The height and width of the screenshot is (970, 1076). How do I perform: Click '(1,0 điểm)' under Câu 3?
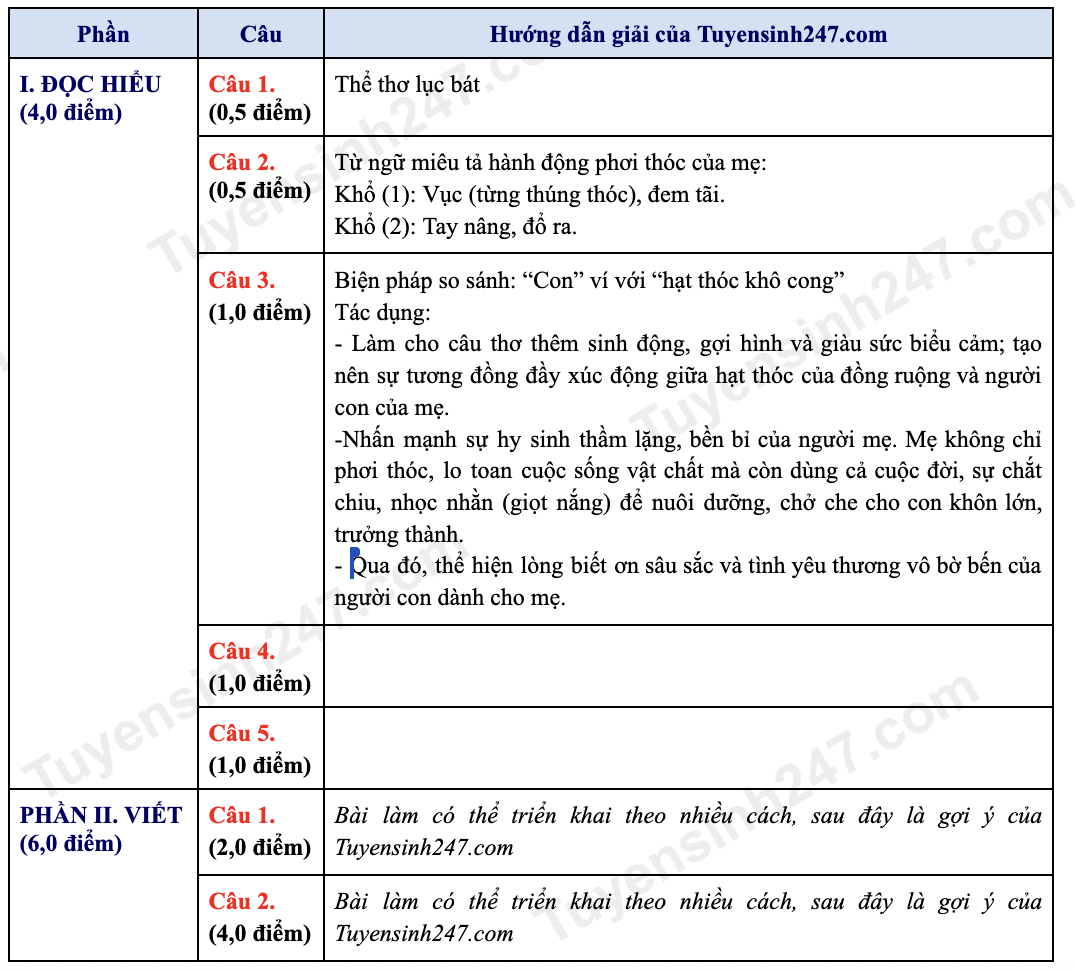click(259, 312)
